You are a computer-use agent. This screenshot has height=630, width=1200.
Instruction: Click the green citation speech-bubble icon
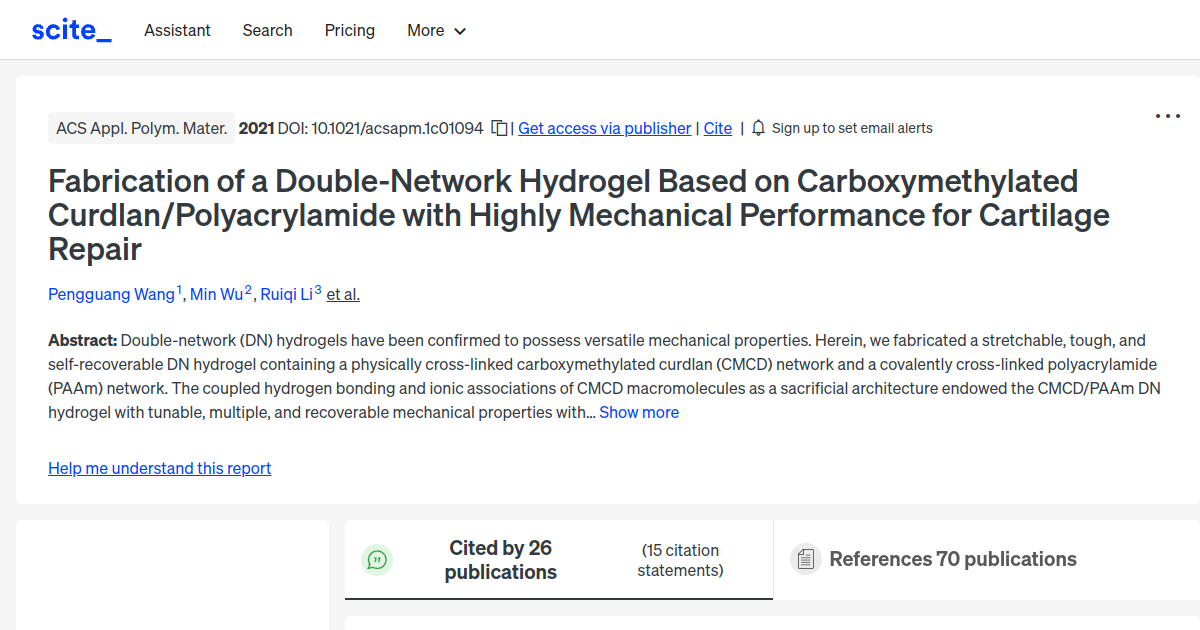point(377,560)
